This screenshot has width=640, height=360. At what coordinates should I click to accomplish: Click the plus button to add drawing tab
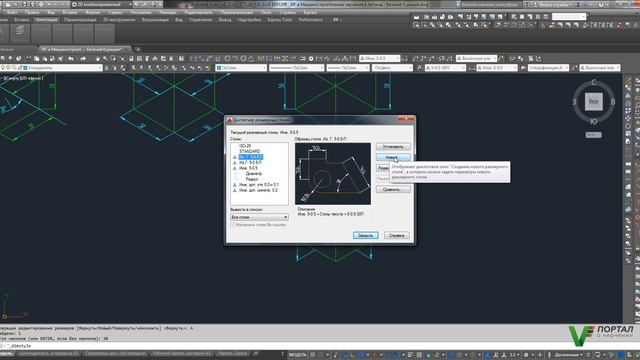[x=138, y=49]
